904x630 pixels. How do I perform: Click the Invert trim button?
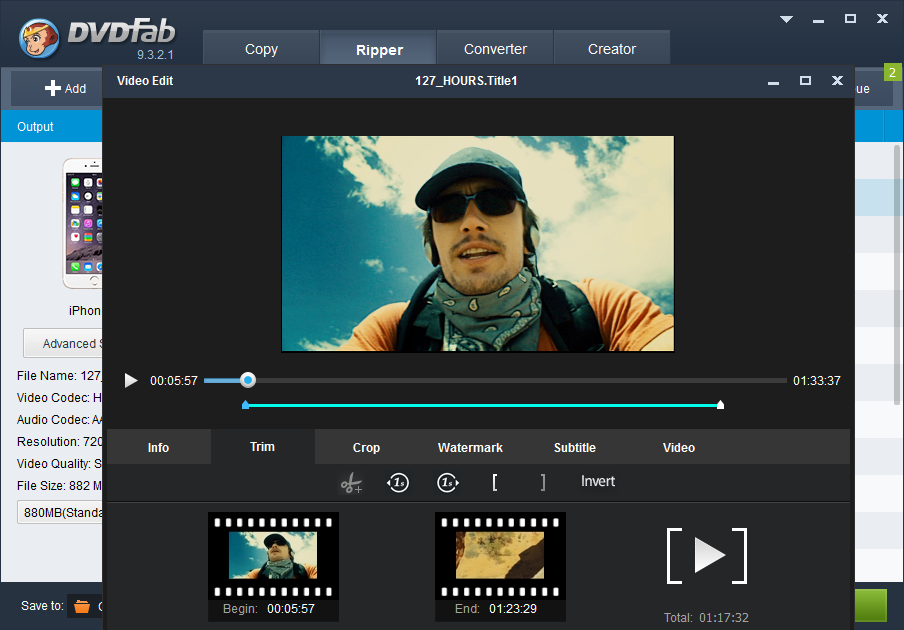click(598, 481)
